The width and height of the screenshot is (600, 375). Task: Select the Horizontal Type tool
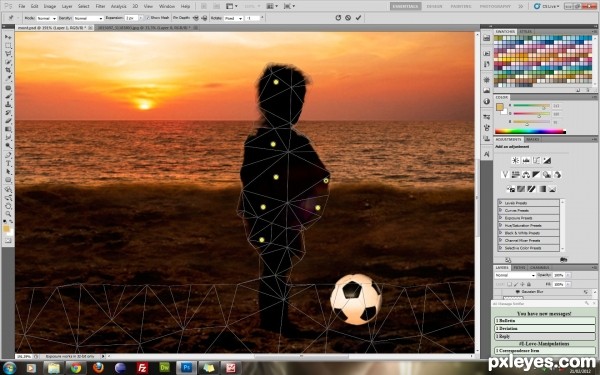click(8, 163)
